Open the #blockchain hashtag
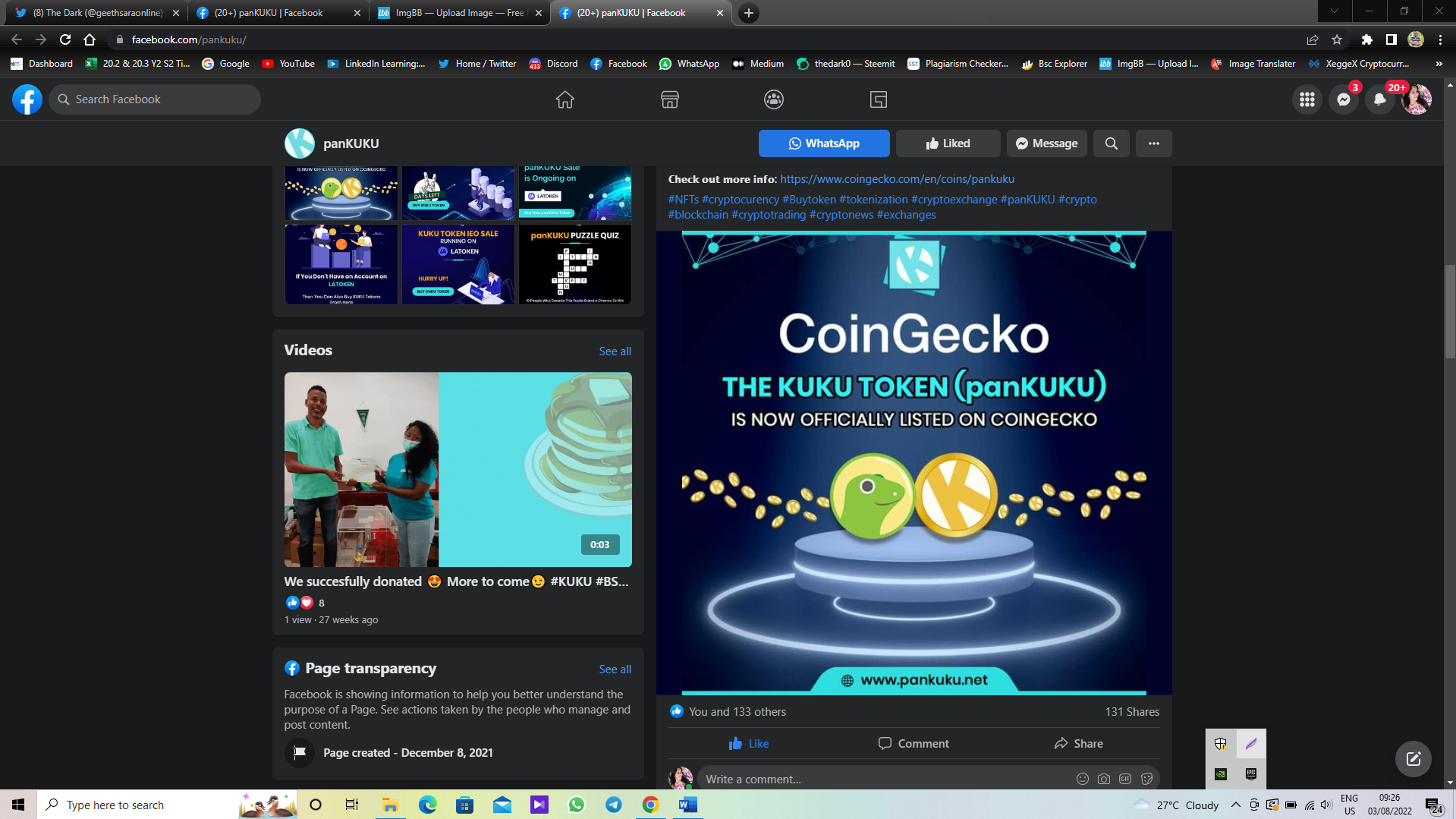The width and height of the screenshot is (1456, 819). click(698, 215)
